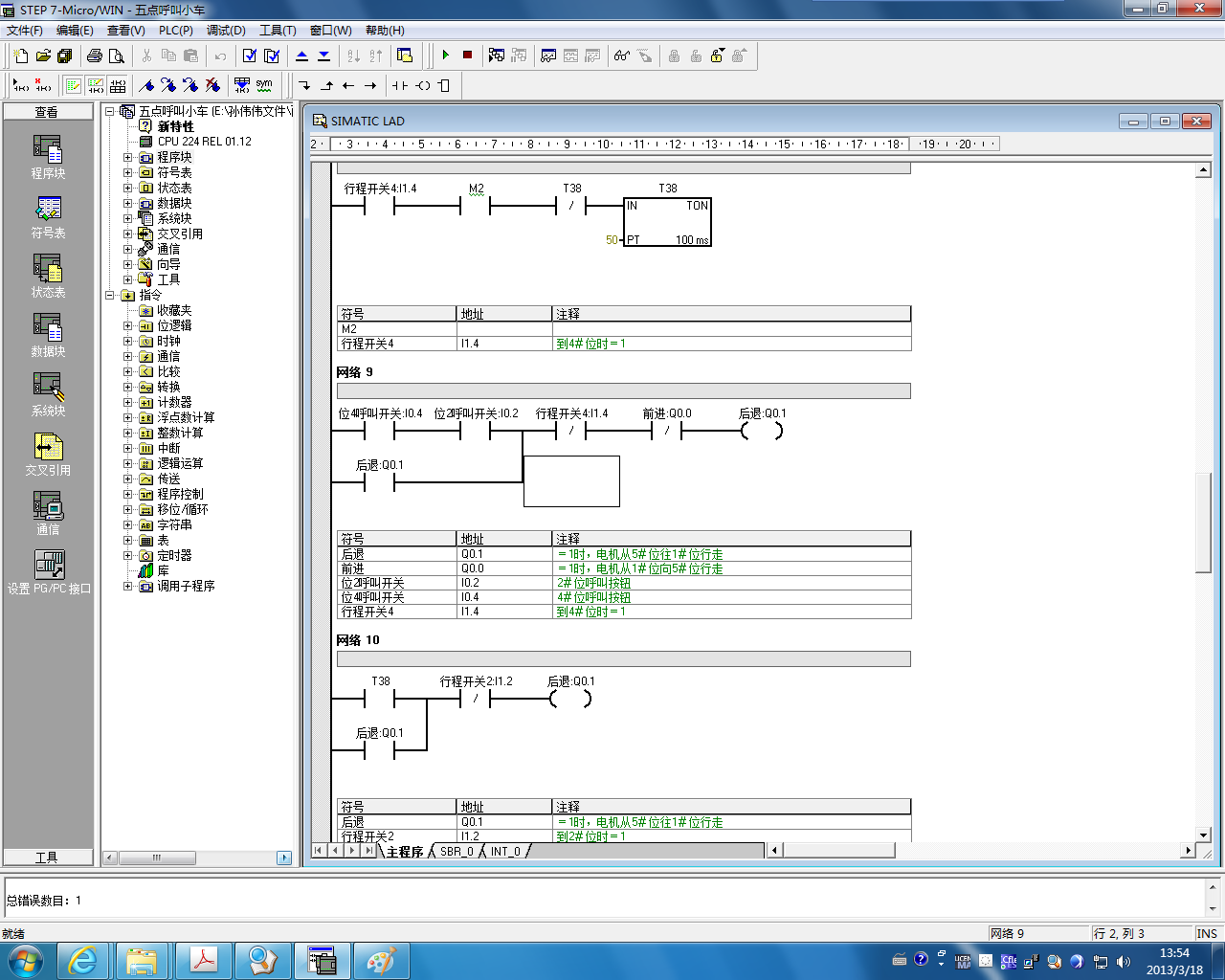
Task: Open the PLC(P) menu
Action: click(176, 31)
